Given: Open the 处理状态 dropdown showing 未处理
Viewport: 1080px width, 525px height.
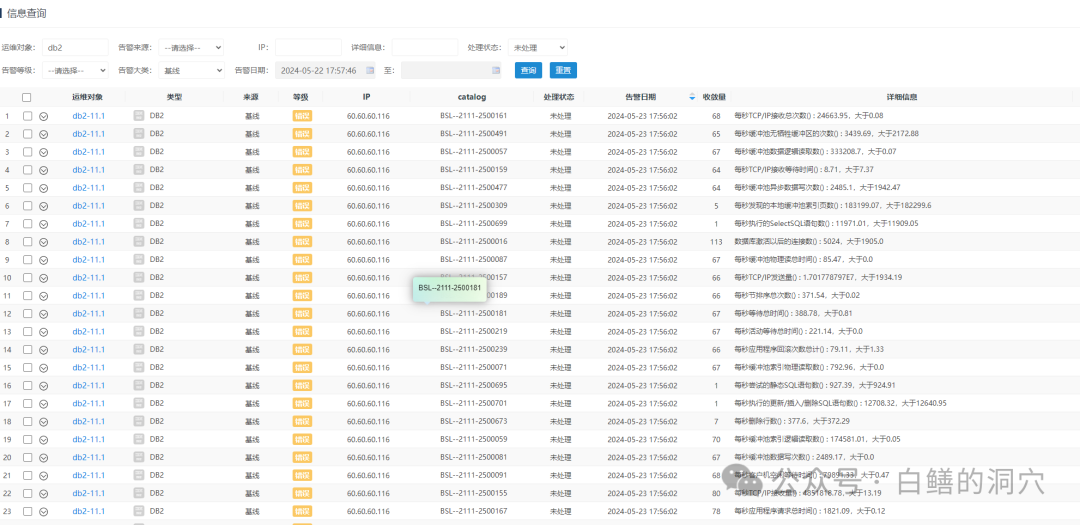Looking at the screenshot, I should [538, 48].
